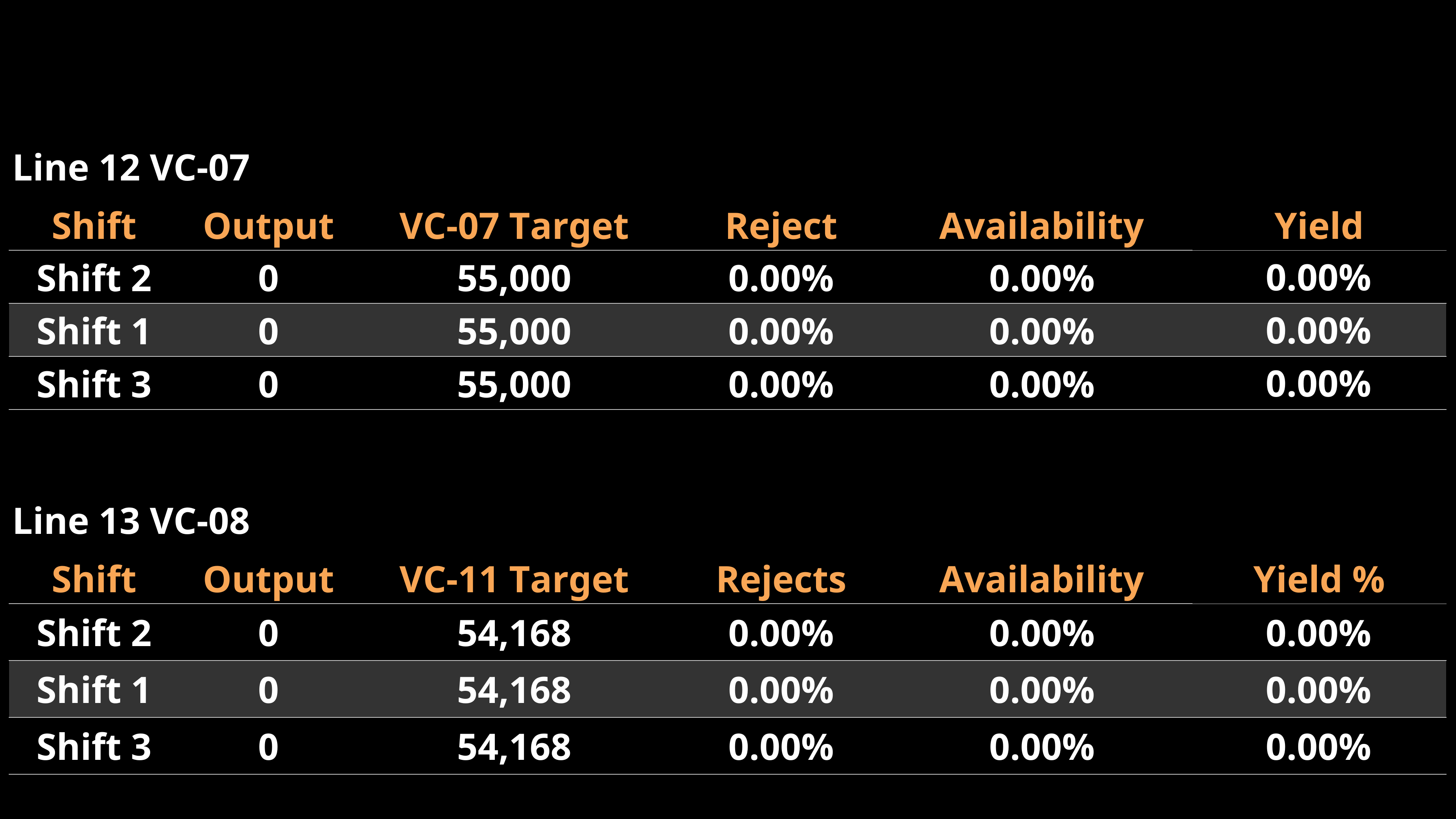
Task: Click Availability header in Line 12 table
Action: pyautogui.click(x=1041, y=226)
